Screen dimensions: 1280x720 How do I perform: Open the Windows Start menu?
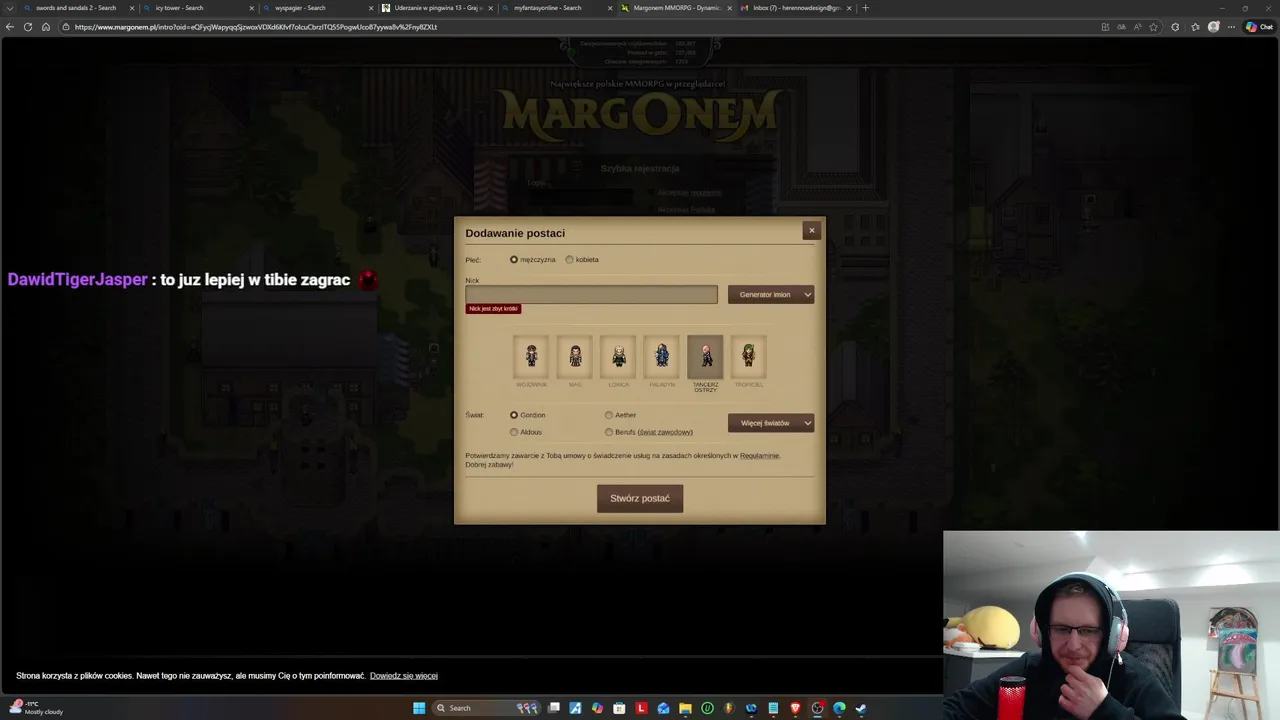[x=419, y=708]
